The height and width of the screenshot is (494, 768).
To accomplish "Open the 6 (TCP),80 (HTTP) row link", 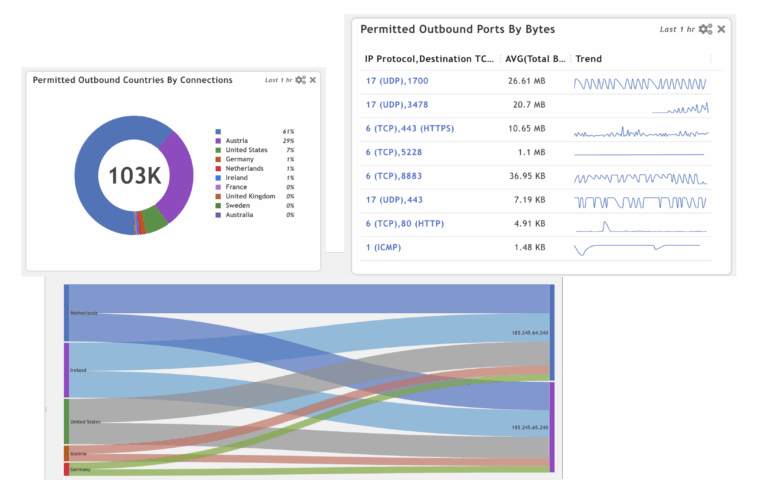I will pos(405,224).
